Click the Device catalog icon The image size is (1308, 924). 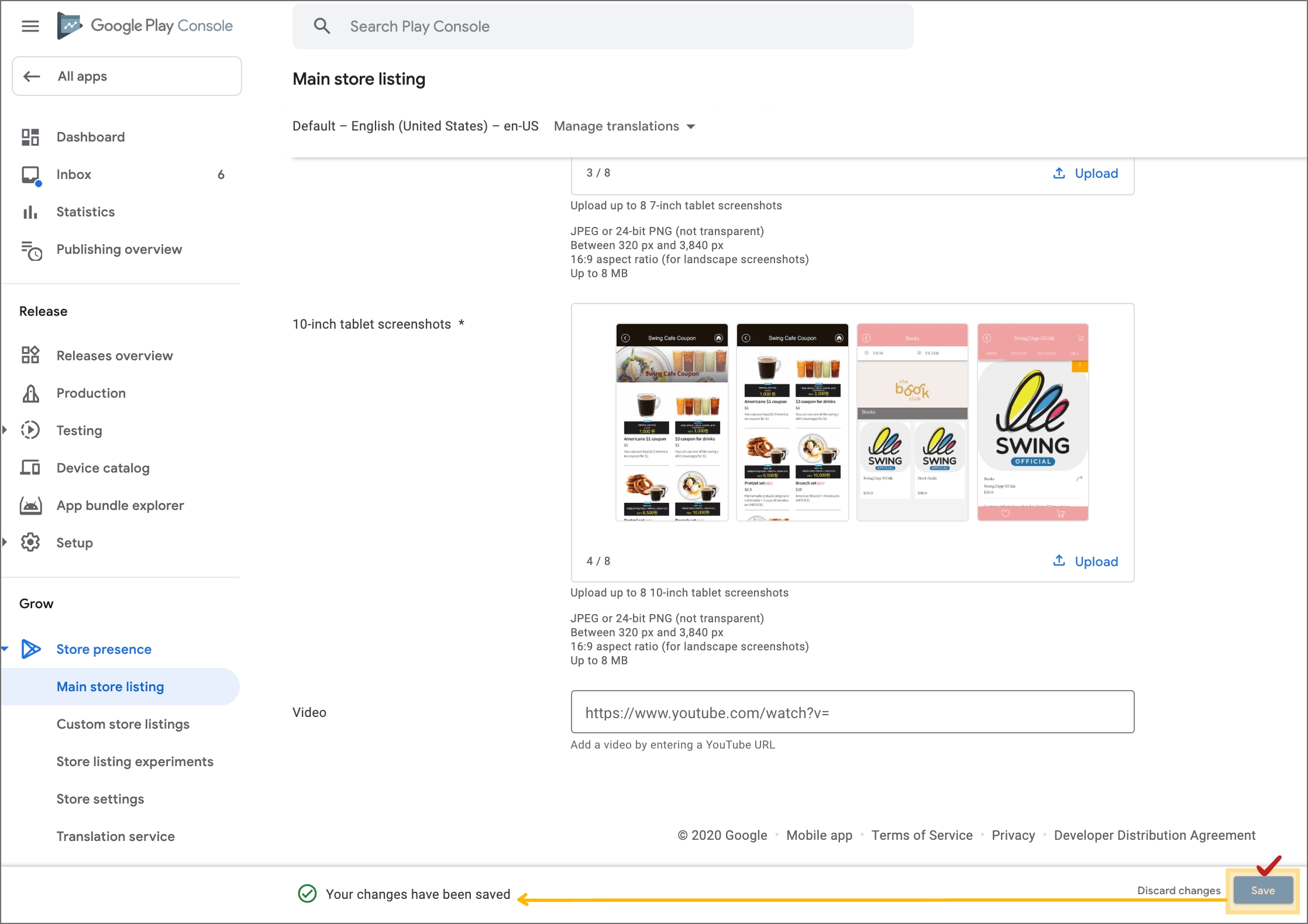[x=30, y=467]
